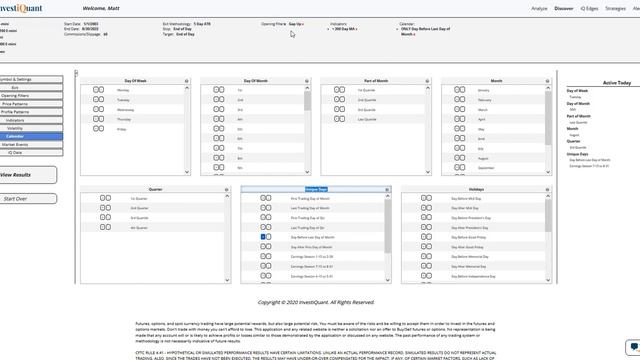Click the Quarter list scroll up arrow
Viewport: 640px width, 360px height.
pos(227,196)
